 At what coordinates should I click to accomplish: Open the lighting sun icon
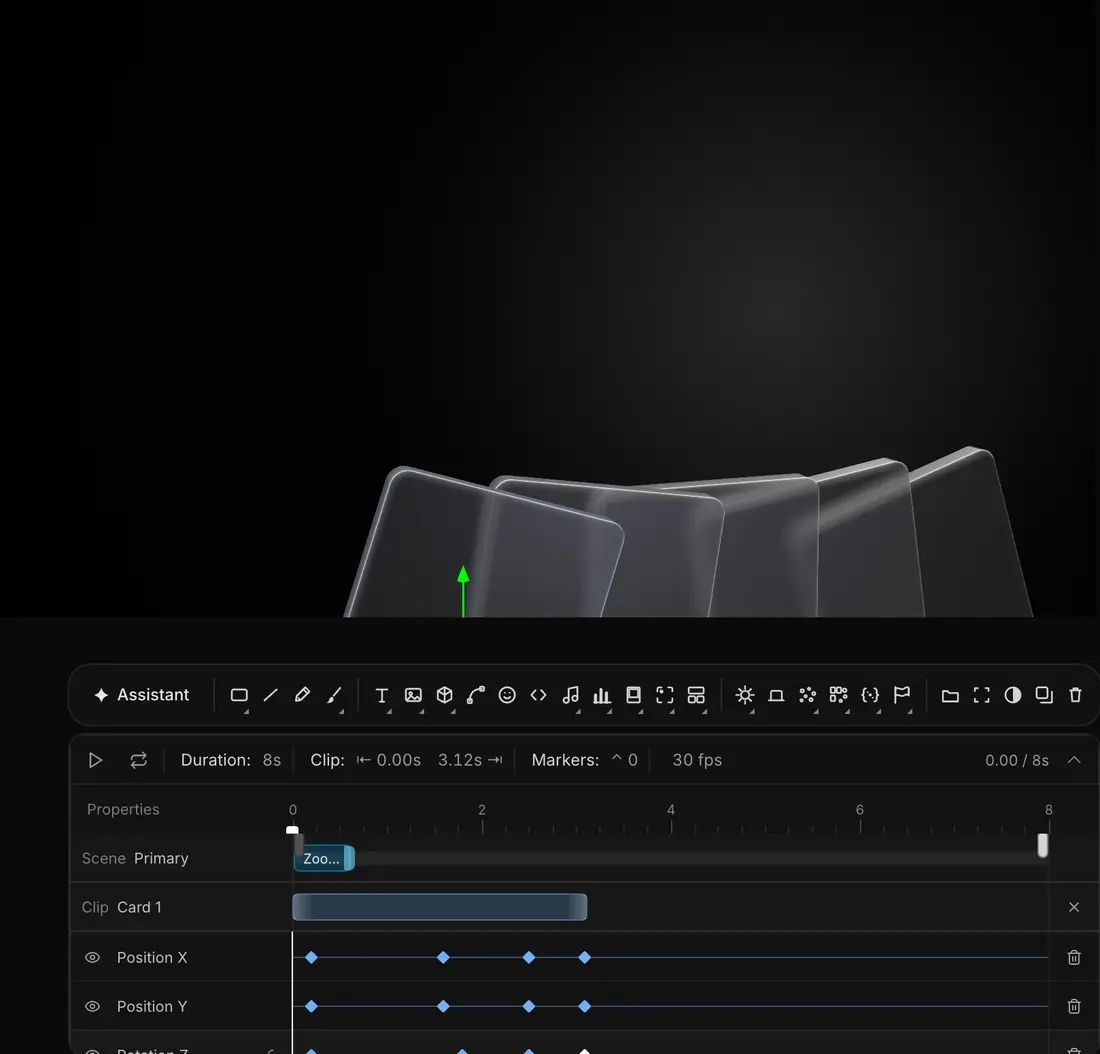745,695
